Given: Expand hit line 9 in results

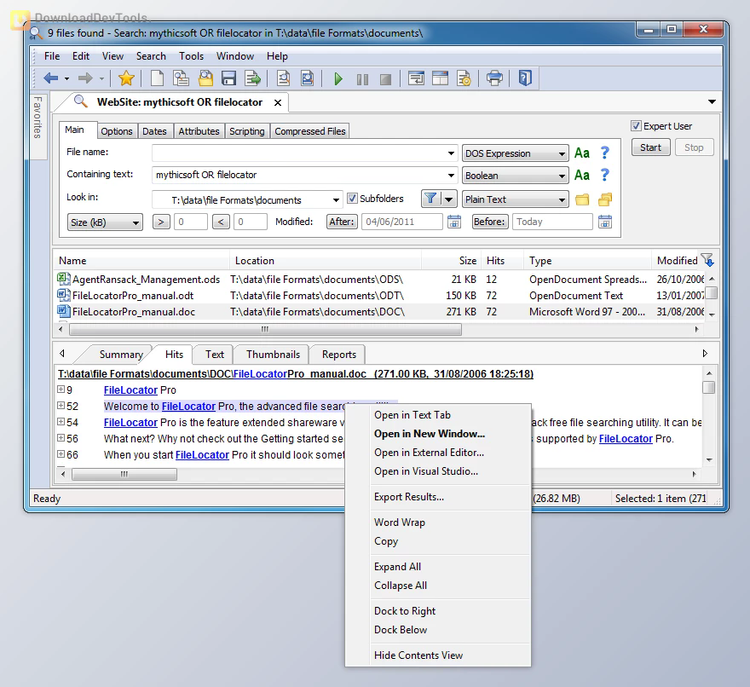Looking at the screenshot, I should 61,389.
